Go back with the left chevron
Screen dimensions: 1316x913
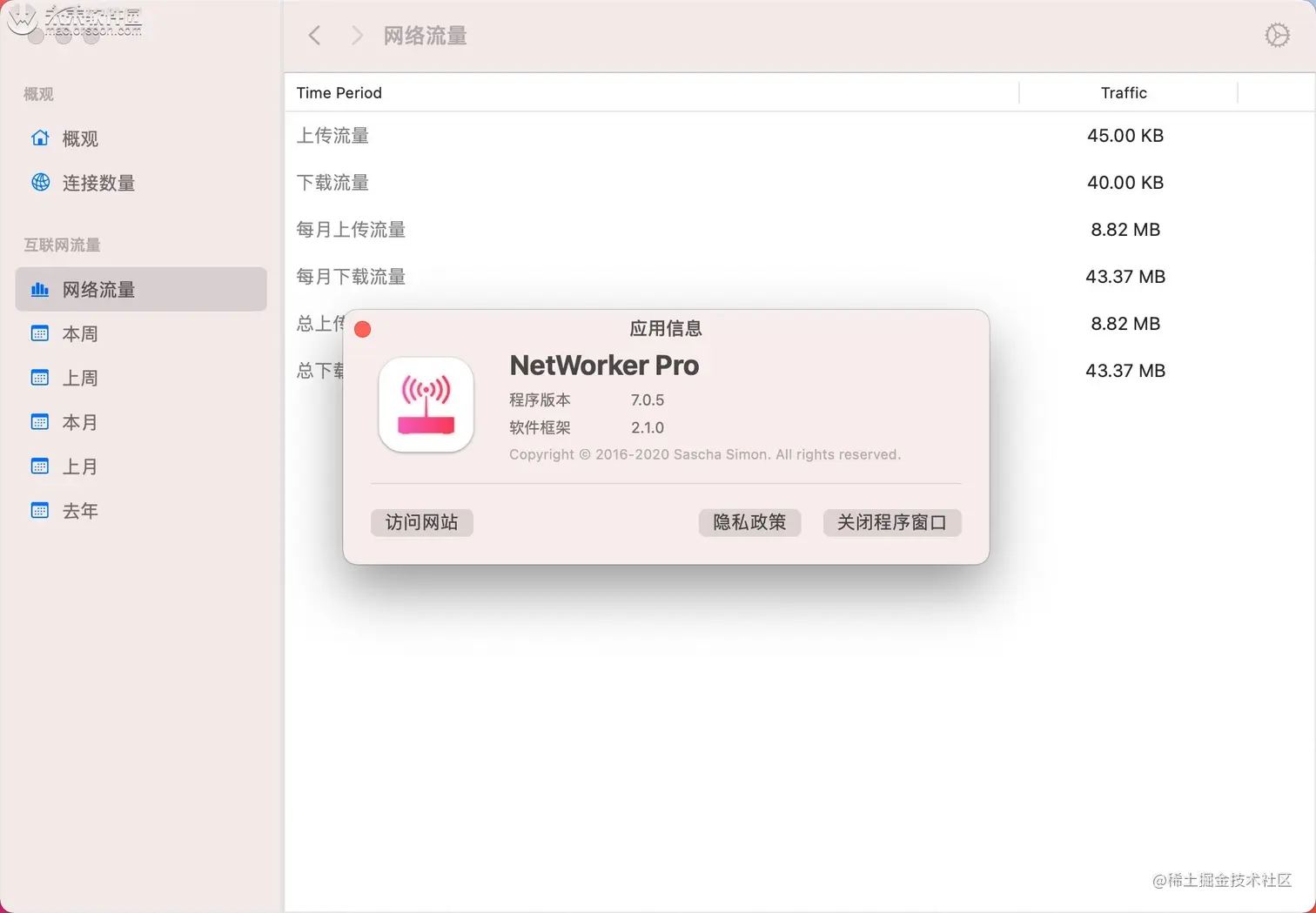(315, 35)
